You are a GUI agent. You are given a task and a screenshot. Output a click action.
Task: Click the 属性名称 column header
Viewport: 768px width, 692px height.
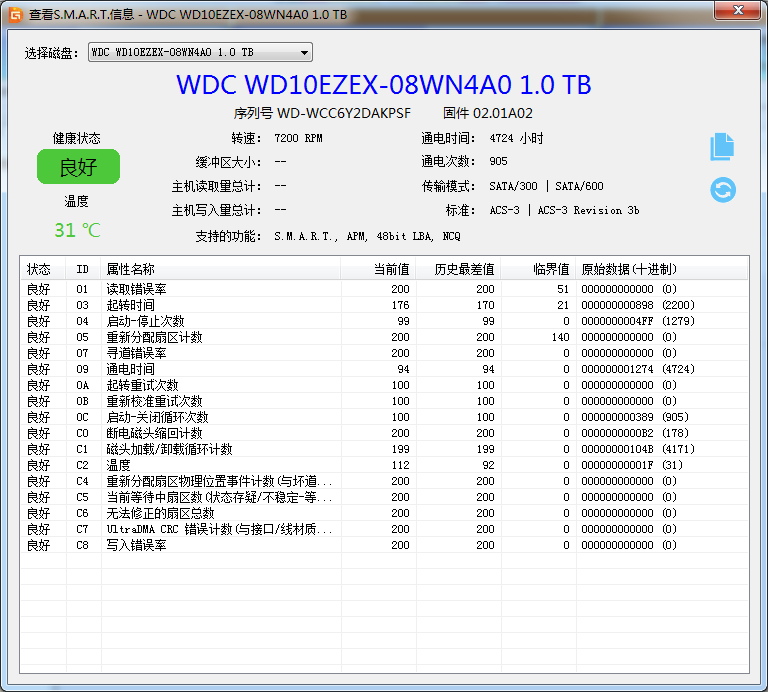[221, 269]
